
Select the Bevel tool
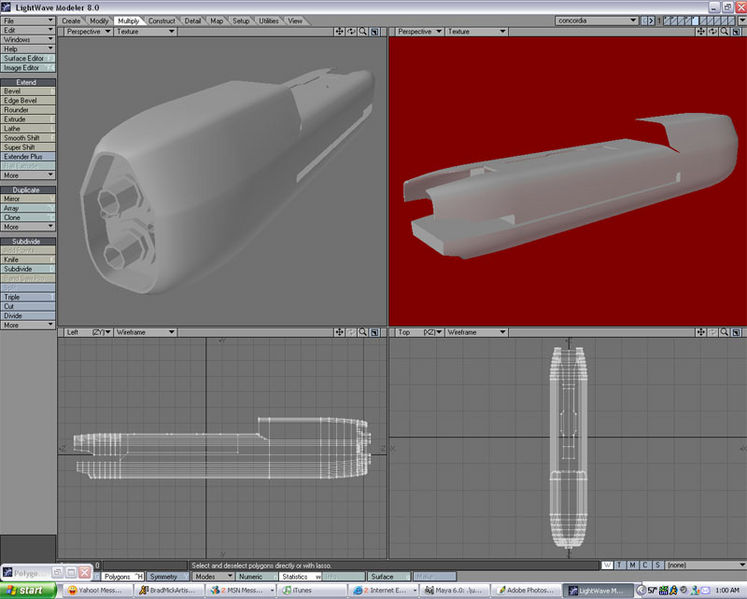27,91
